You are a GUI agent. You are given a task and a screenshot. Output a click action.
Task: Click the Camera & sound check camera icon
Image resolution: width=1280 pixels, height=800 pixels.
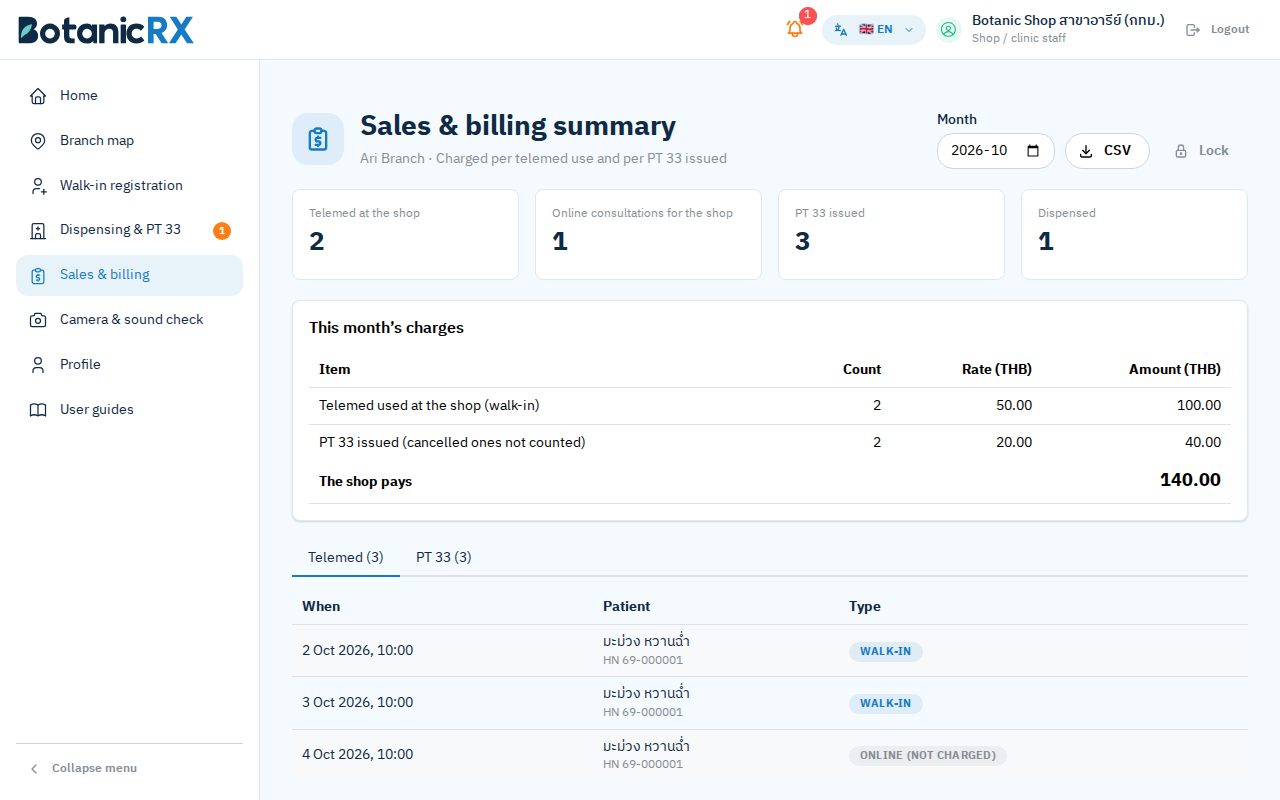click(38, 320)
